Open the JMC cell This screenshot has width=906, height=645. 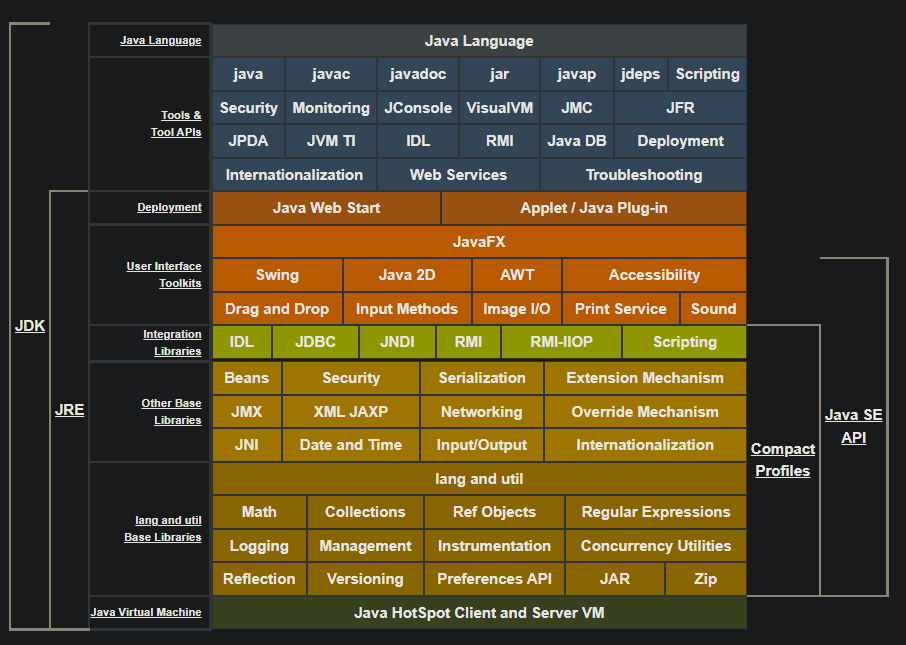(577, 108)
